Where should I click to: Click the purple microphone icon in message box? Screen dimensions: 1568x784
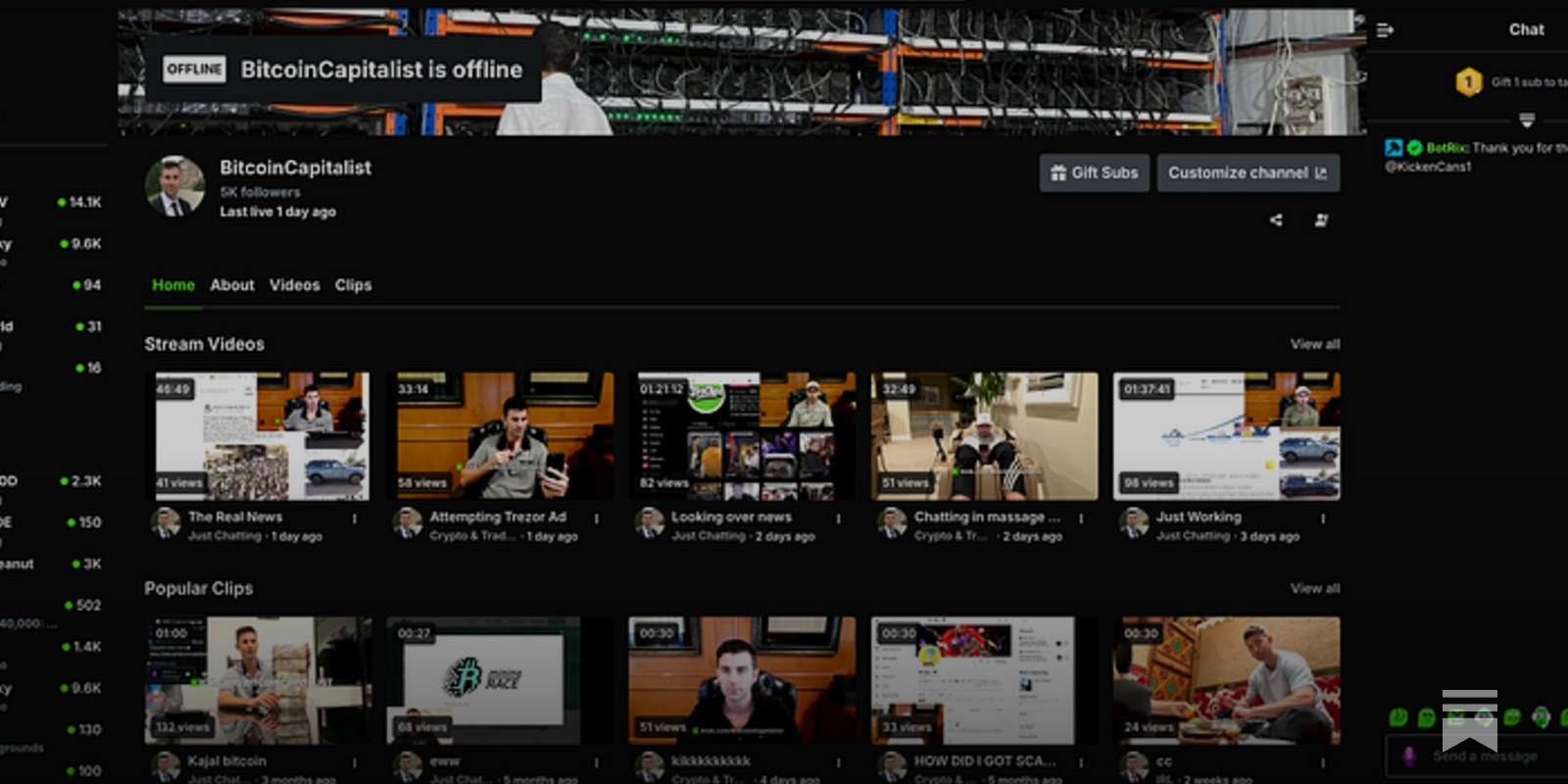(x=1409, y=757)
